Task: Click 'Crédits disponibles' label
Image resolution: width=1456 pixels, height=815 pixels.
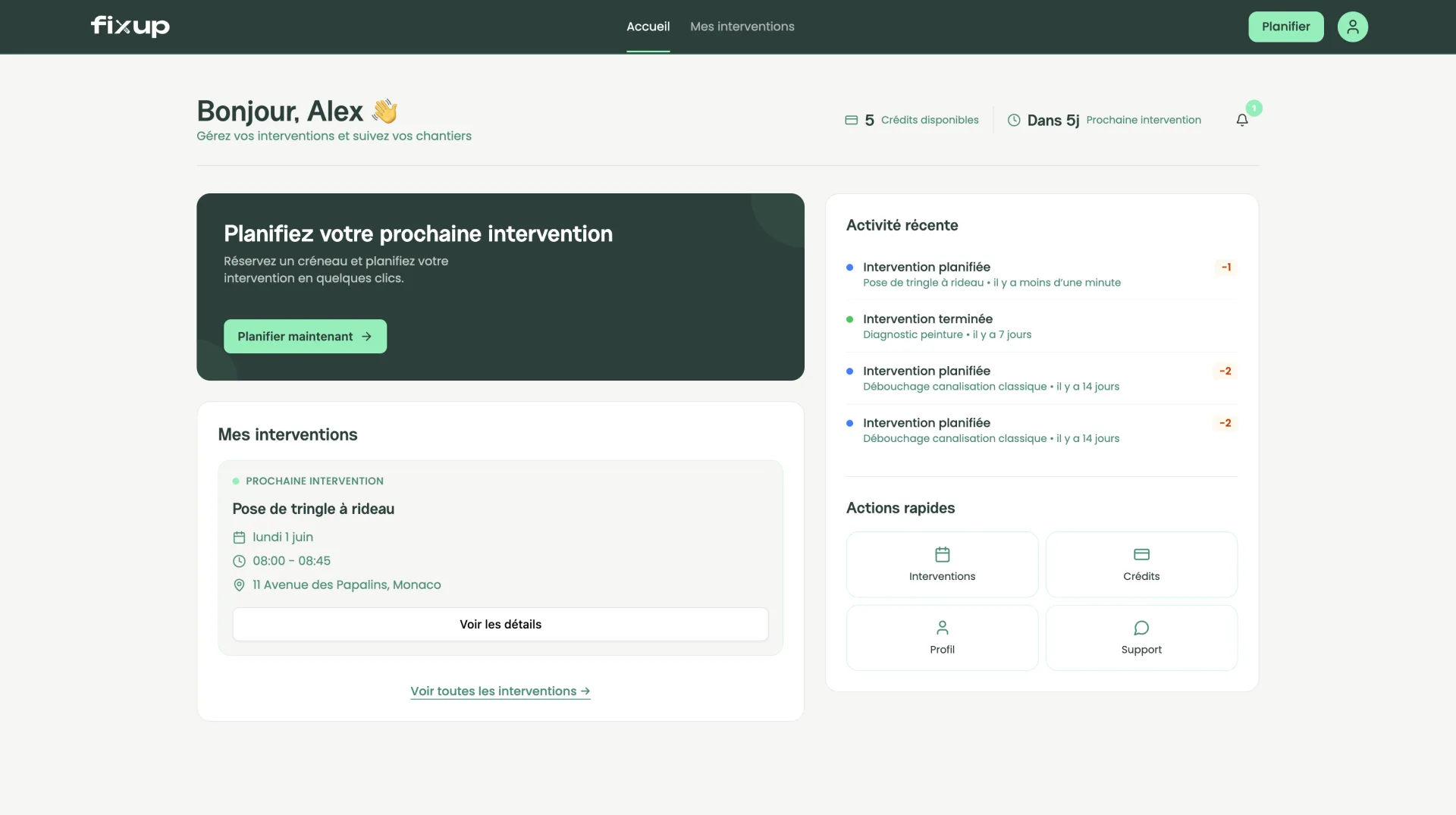Action: (x=930, y=120)
